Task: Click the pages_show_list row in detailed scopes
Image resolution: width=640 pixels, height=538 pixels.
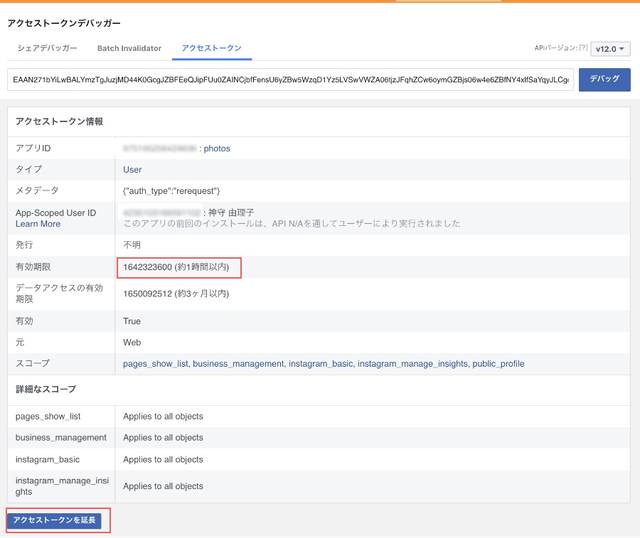Action: (318, 416)
